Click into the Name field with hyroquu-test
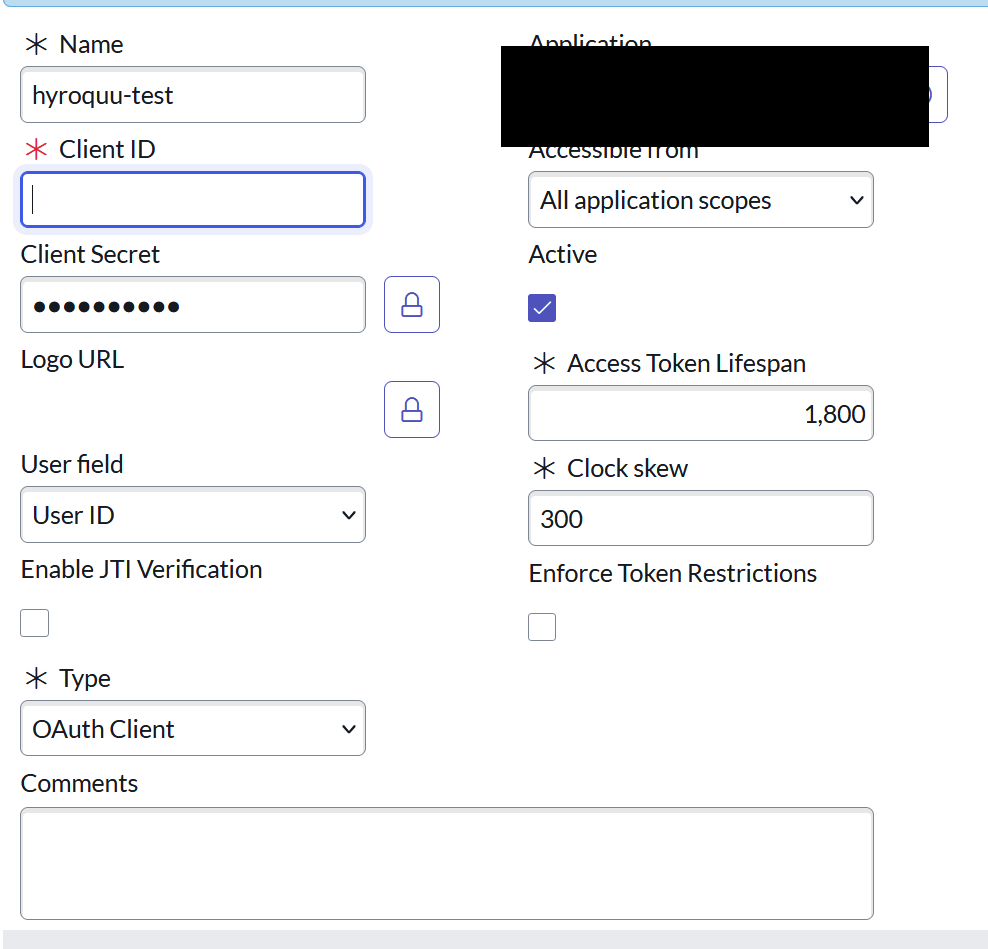Image resolution: width=988 pixels, height=949 pixels. [x=192, y=96]
